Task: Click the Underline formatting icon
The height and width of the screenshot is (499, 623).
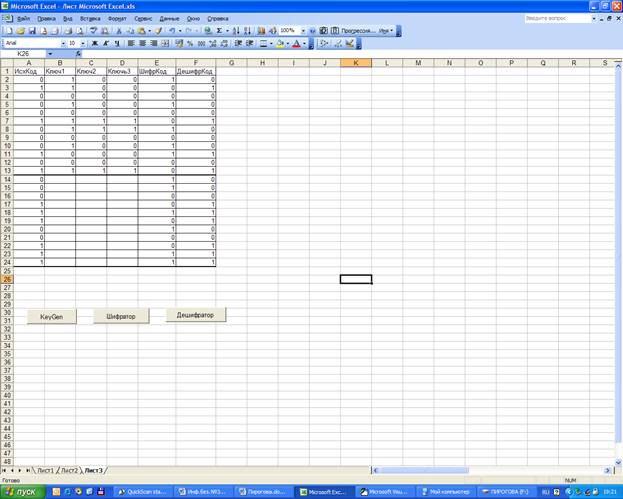Action: tap(117, 43)
